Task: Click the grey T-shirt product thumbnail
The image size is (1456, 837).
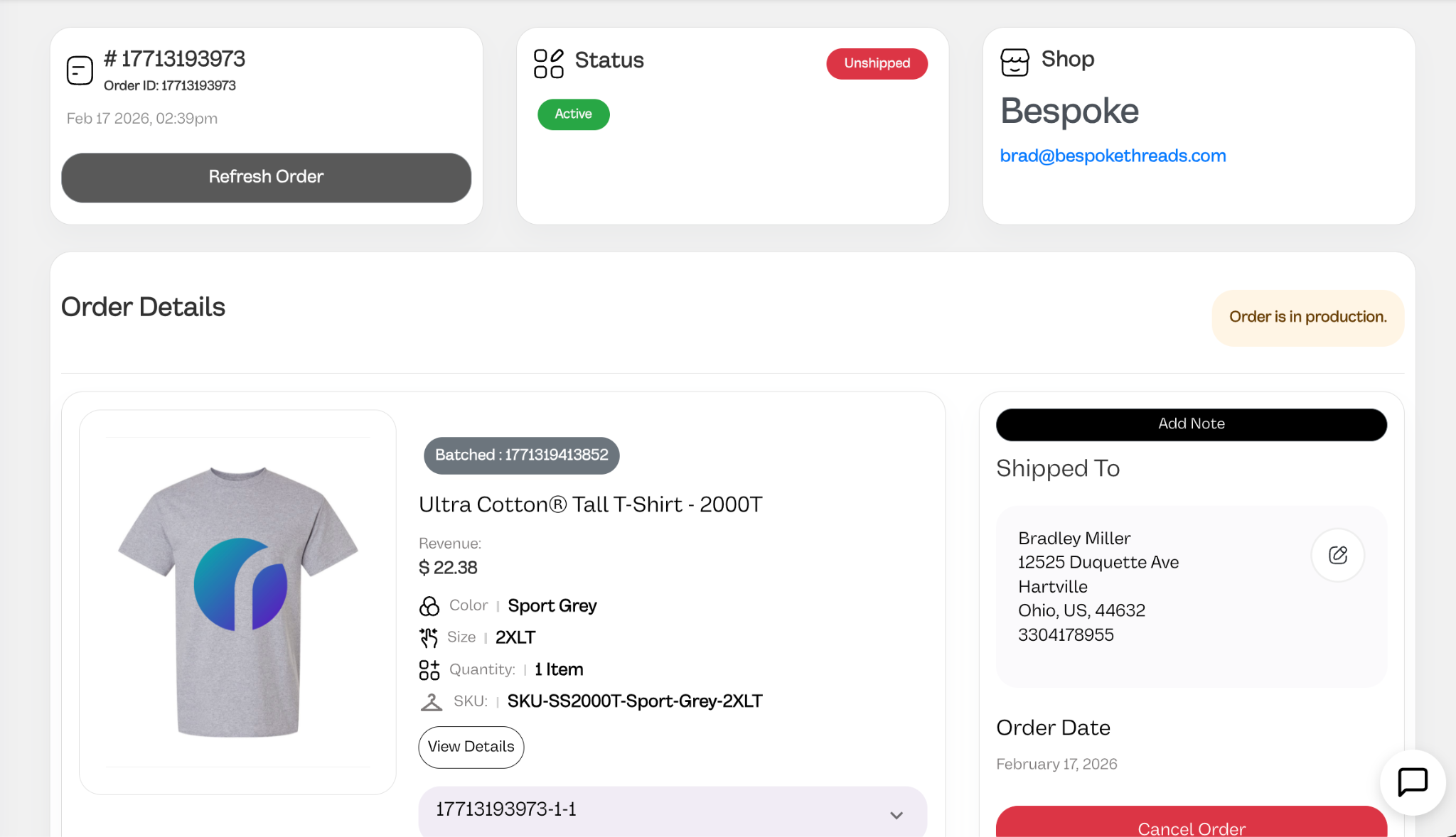Action: [x=237, y=602]
